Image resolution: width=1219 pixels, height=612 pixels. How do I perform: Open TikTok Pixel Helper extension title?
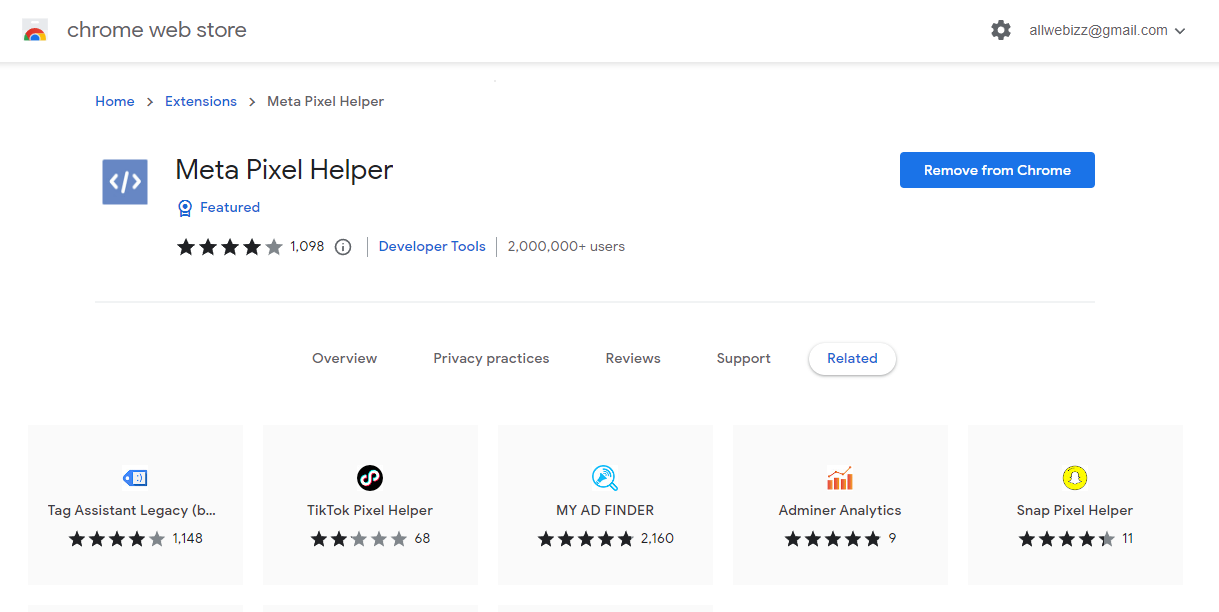(x=370, y=510)
